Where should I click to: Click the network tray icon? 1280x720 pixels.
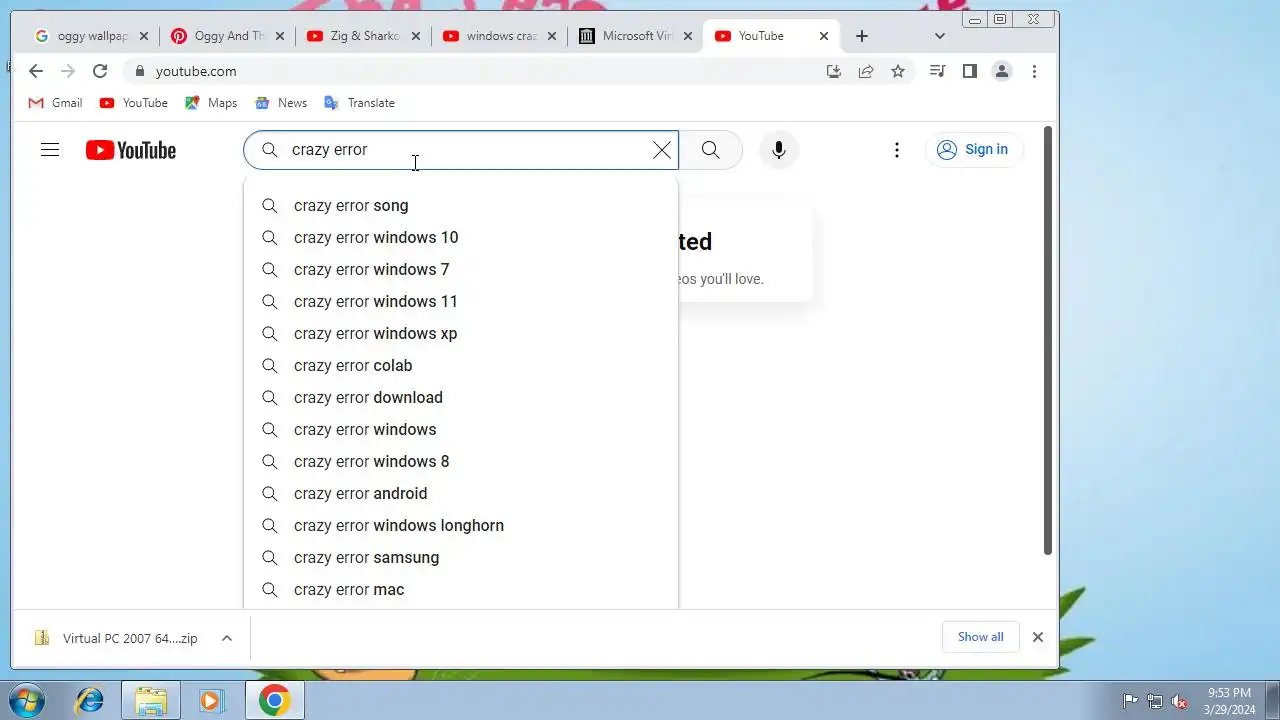[1155, 701]
